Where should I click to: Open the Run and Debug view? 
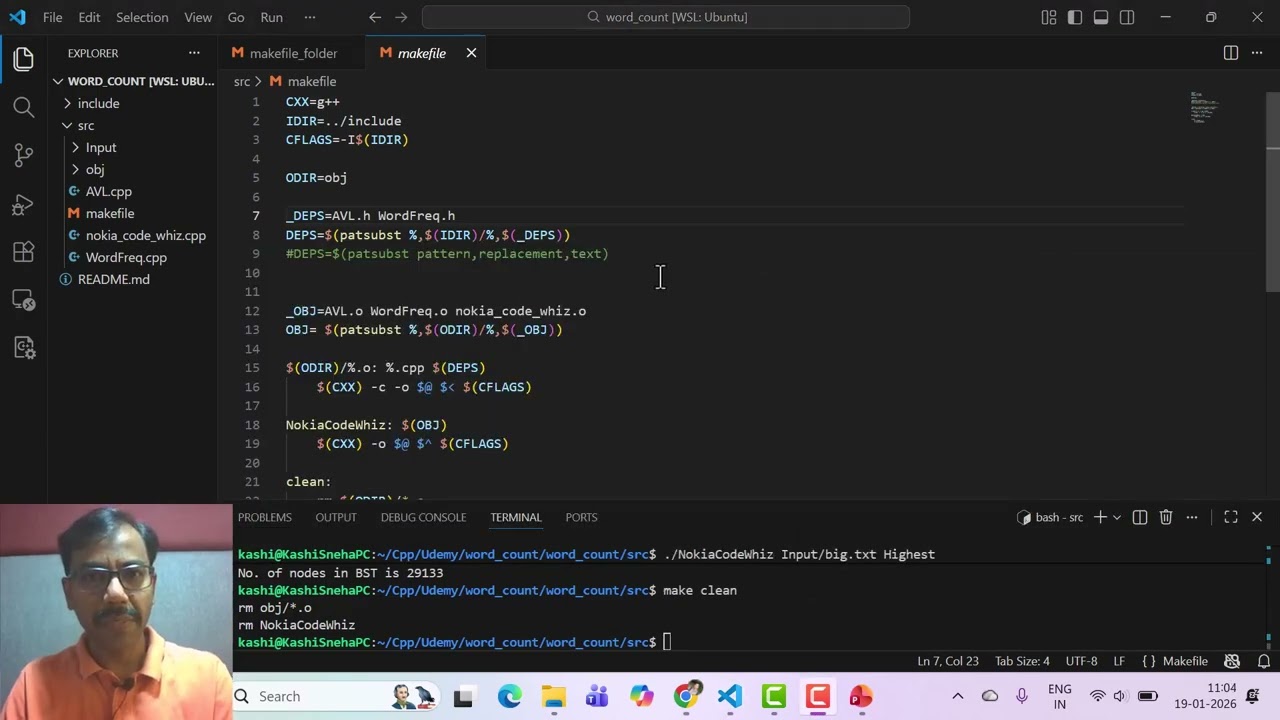click(24, 204)
